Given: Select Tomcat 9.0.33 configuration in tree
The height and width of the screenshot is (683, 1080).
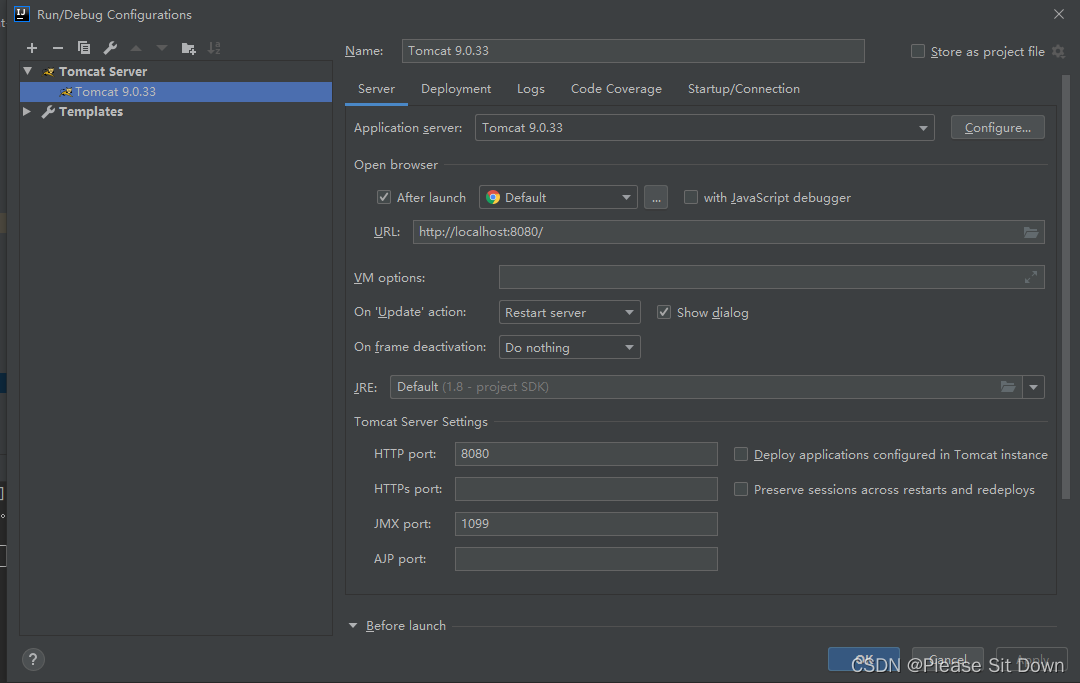Looking at the screenshot, I should pyautogui.click(x=176, y=92).
